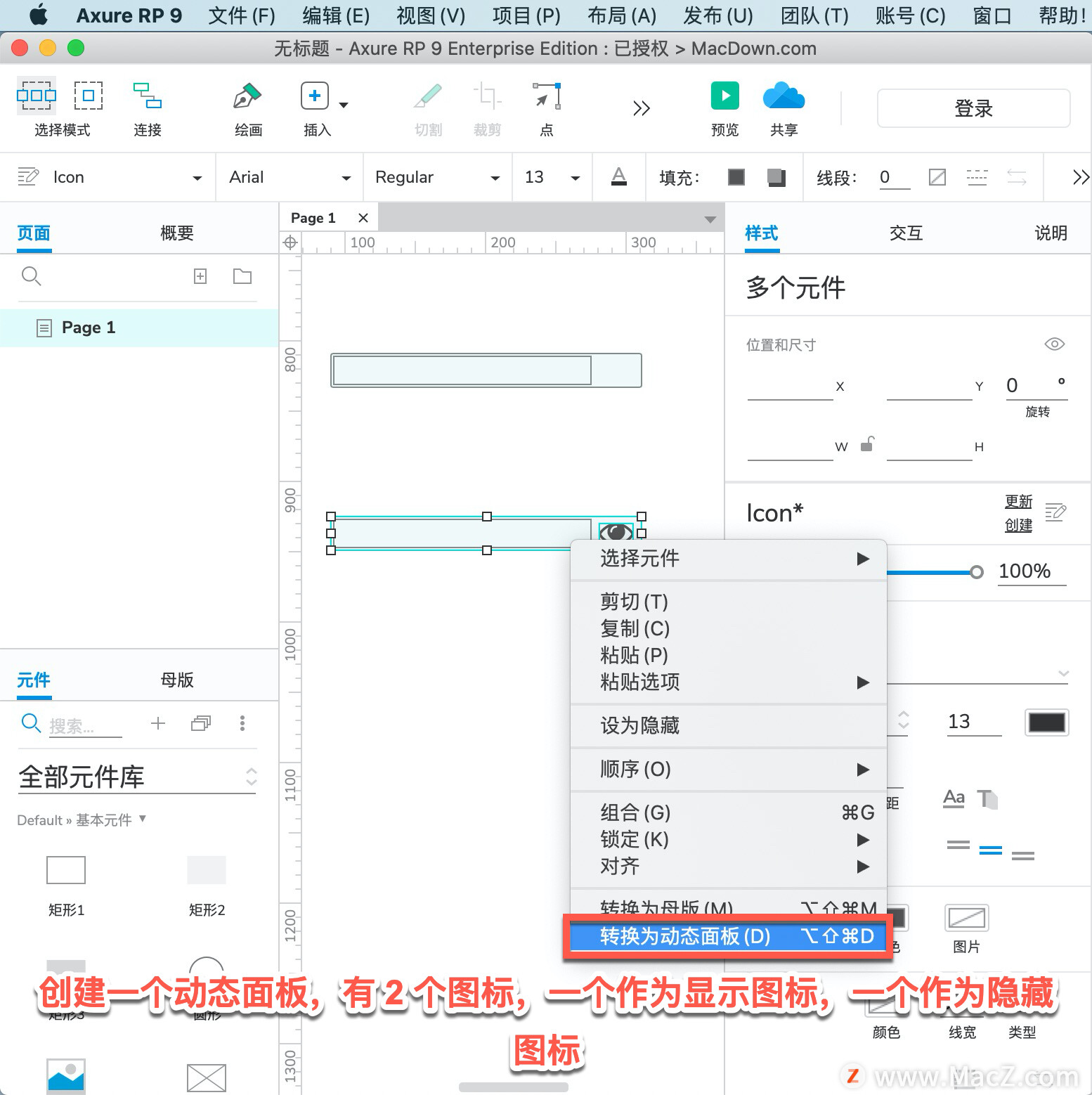Select the Image (图片) fill icon
The image size is (1092, 1095).
coord(967,917)
